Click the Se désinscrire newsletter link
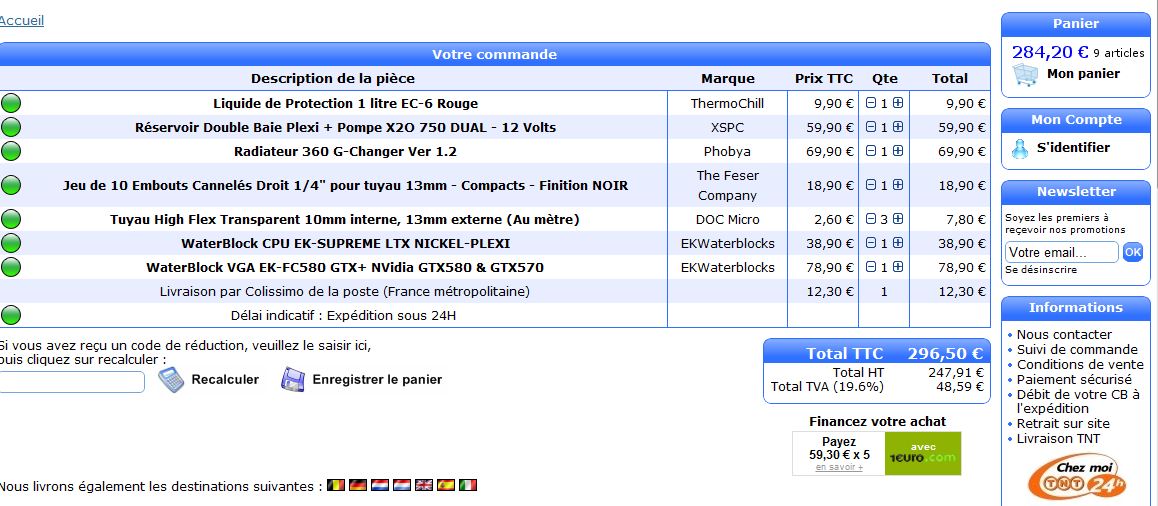 tap(1041, 270)
